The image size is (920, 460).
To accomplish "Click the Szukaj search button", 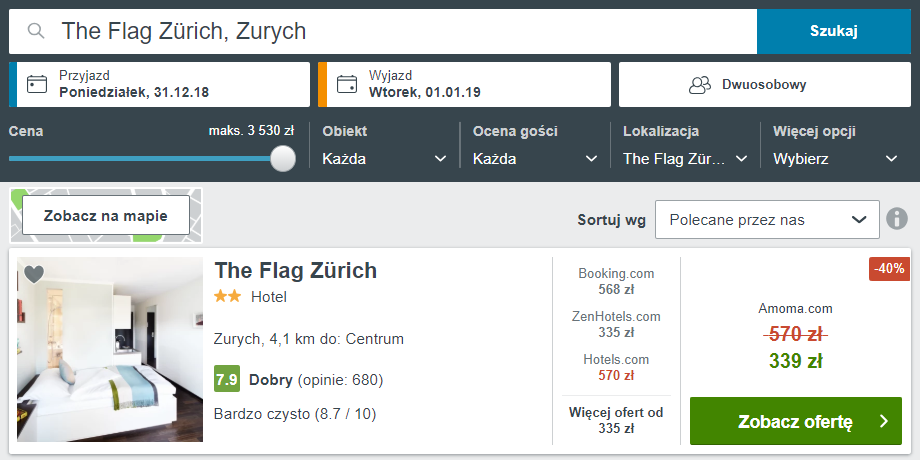I will [x=834, y=31].
